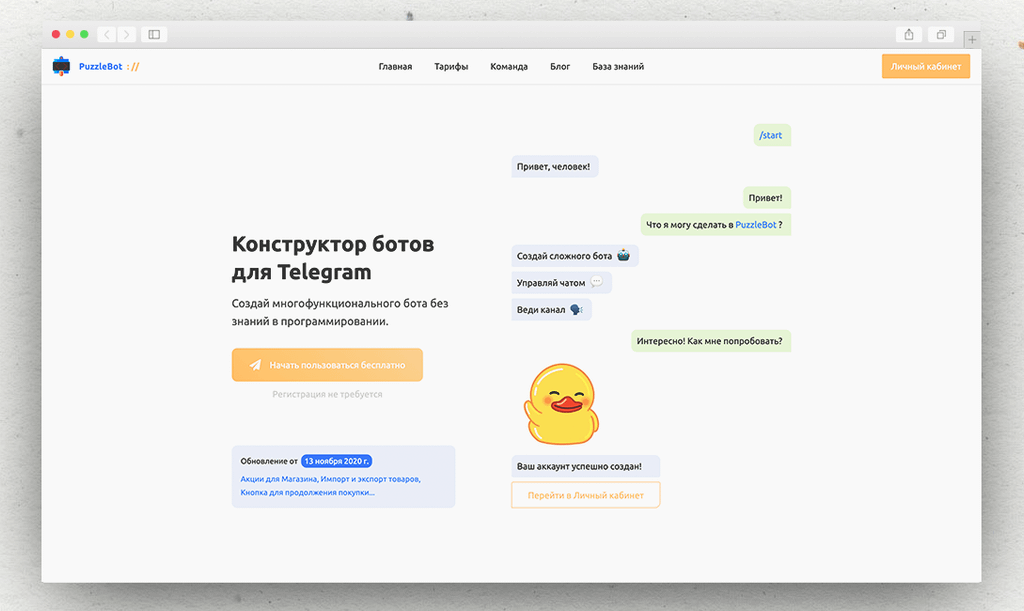Image resolution: width=1024 pixels, height=611 pixels.
Task: Click the Управляй чатом chat bubble
Action: coord(562,283)
